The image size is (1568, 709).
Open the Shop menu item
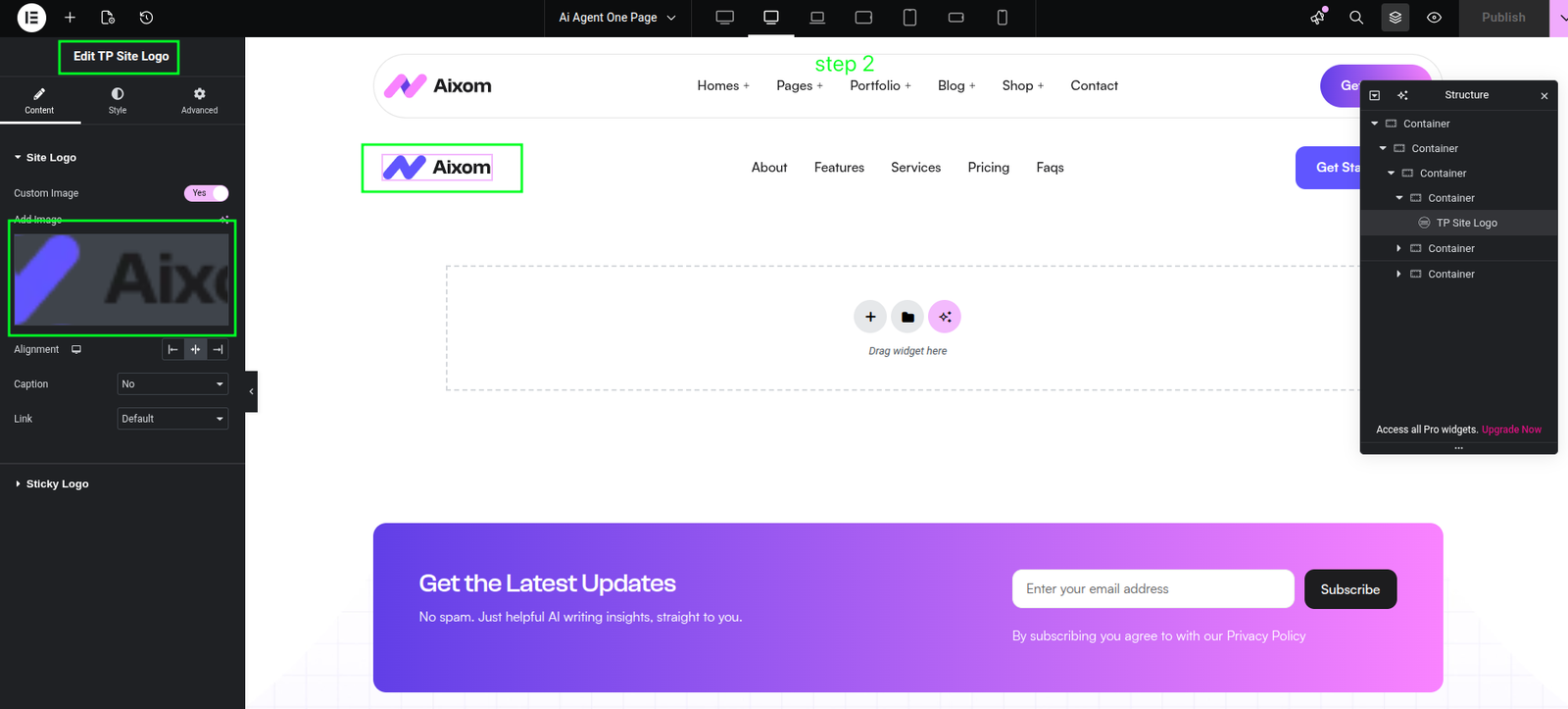1023,85
